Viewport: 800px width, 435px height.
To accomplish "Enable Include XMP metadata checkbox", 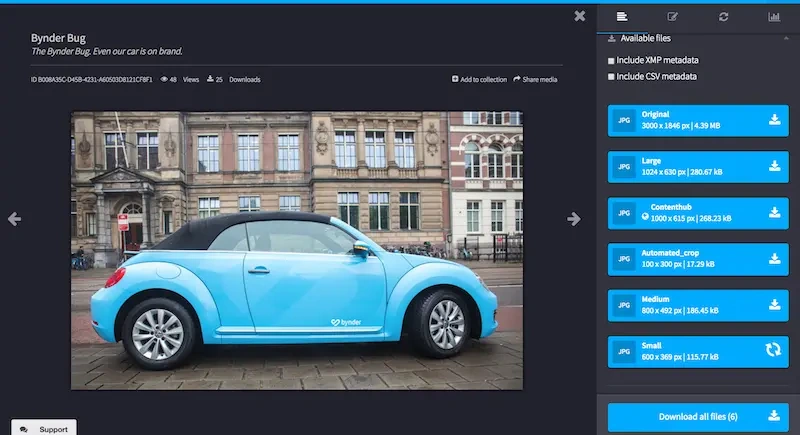I will 612,61.
